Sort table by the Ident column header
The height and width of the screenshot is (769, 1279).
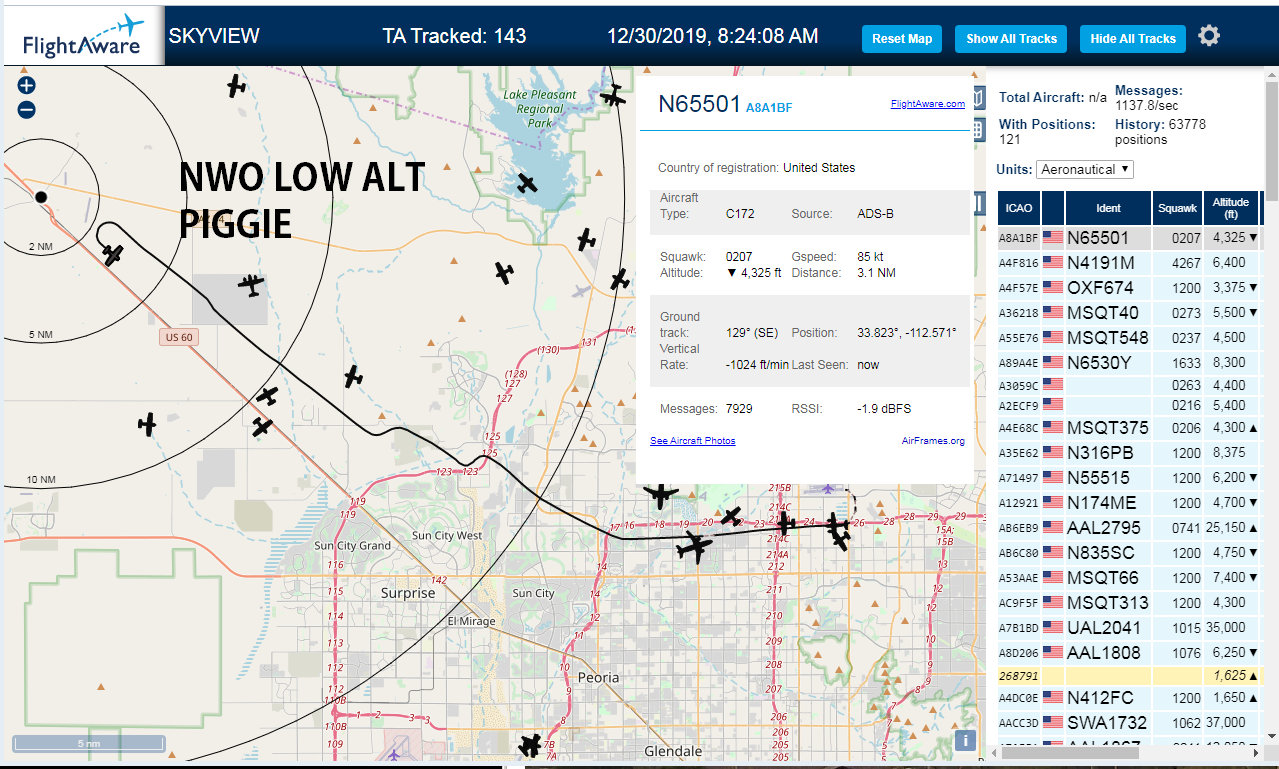pos(1108,208)
